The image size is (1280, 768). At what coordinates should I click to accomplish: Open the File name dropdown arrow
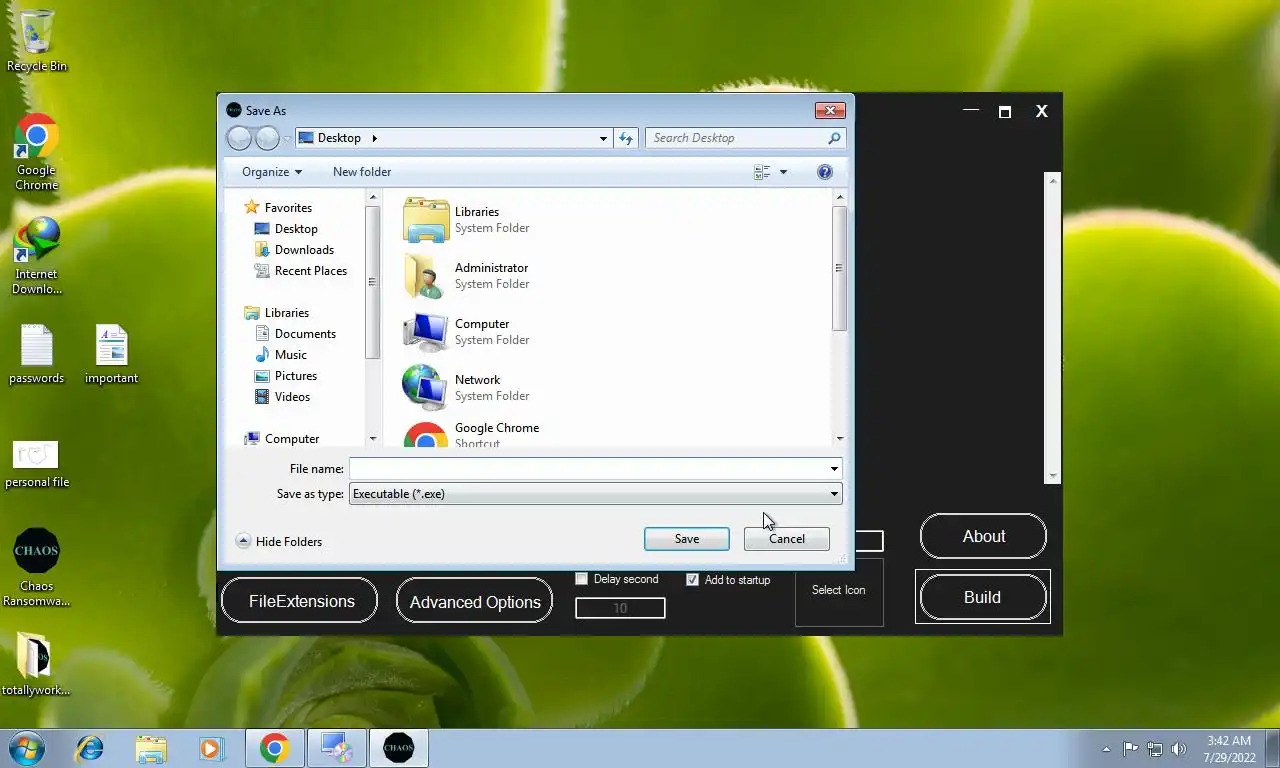[x=834, y=469]
